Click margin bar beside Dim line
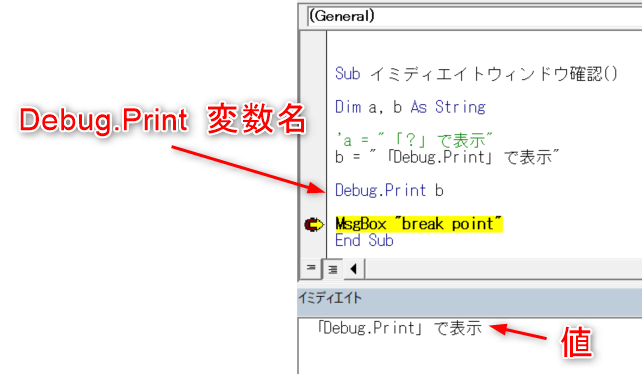This screenshot has width=642, height=374. [313, 107]
